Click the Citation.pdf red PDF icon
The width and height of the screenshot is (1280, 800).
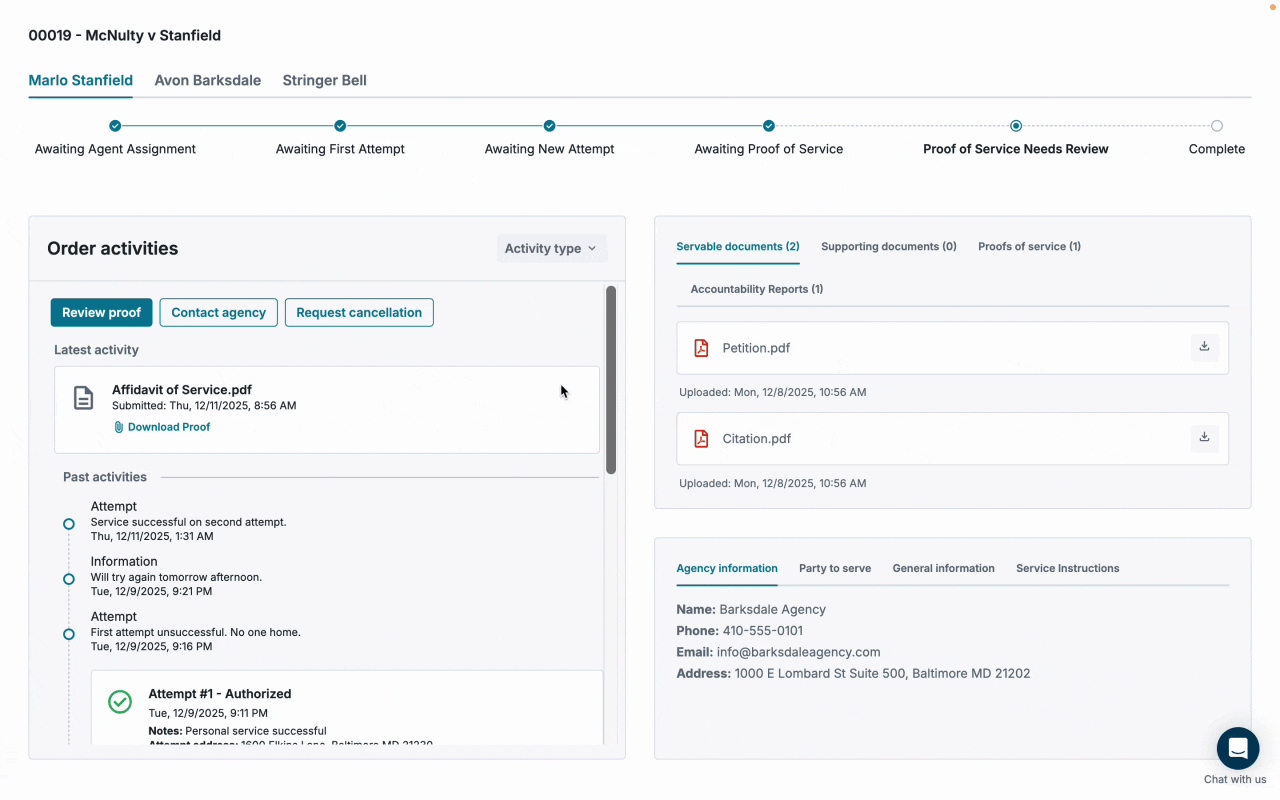pyautogui.click(x=701, y=439)
